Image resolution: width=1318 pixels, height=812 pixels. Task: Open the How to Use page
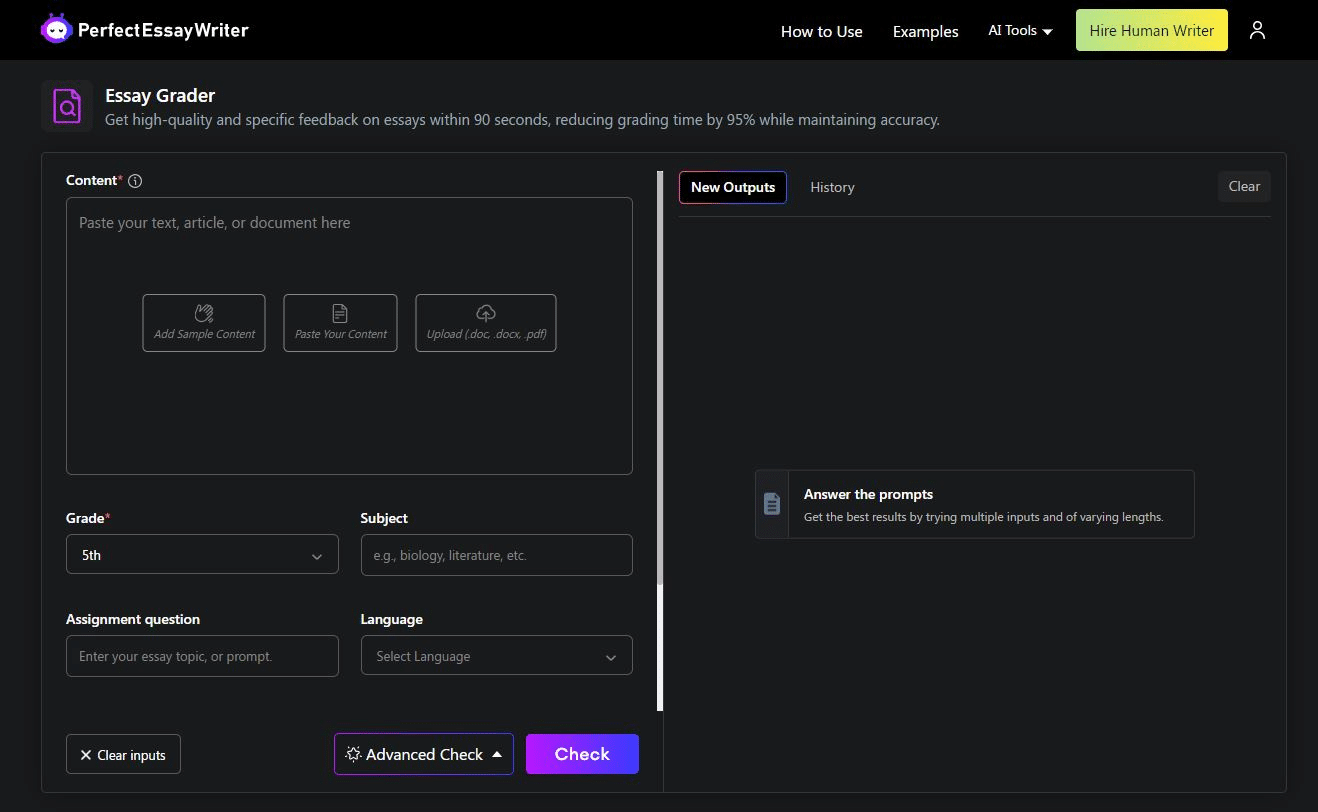pos(821,31)
